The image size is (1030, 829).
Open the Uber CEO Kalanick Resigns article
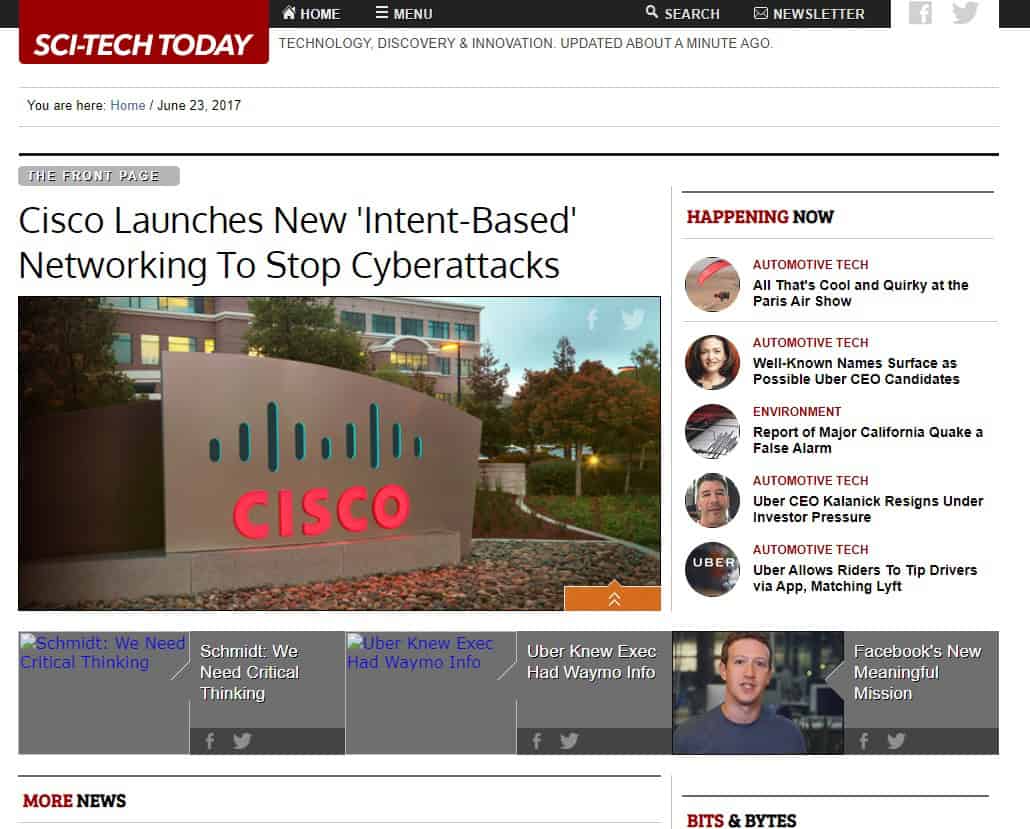[x=868, y=509]
